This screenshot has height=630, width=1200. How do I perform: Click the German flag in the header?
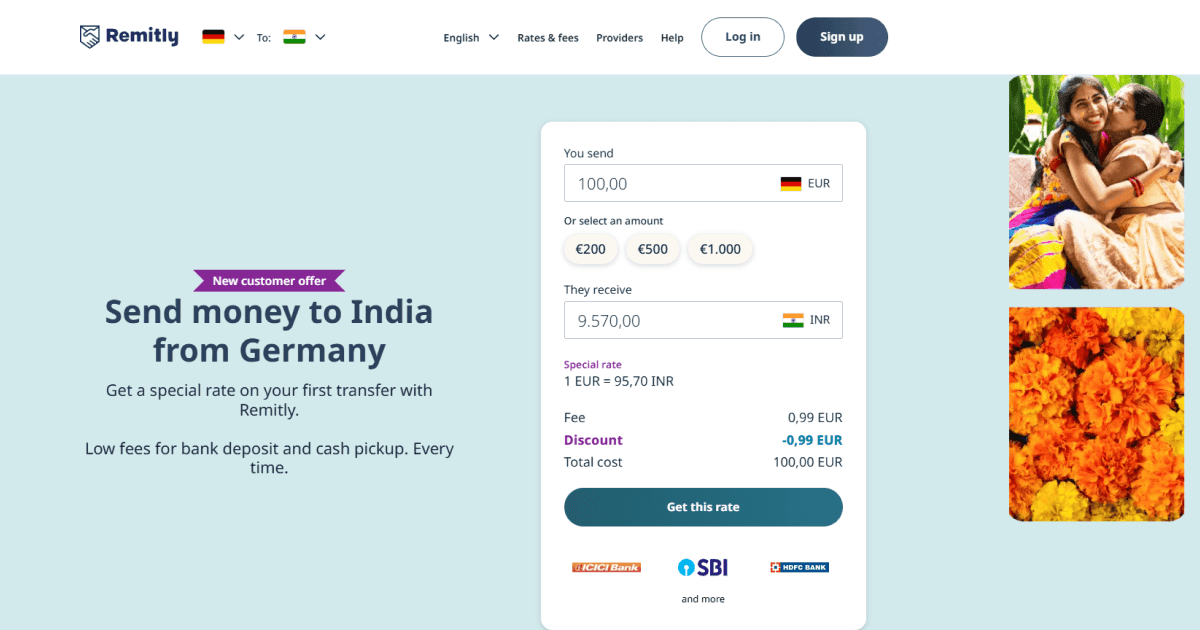click(213, 37)
